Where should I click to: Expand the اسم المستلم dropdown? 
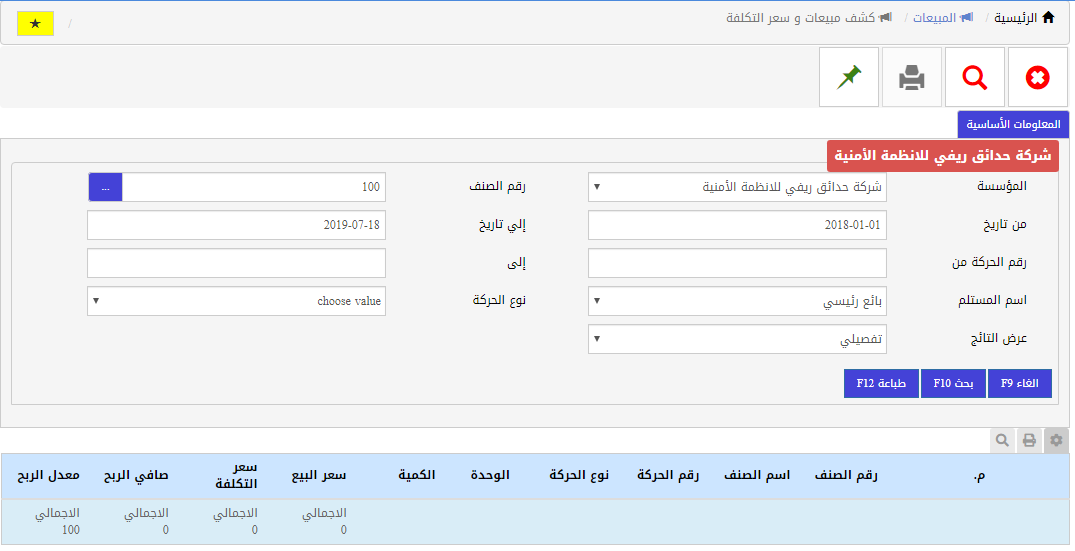click(737, 301)
